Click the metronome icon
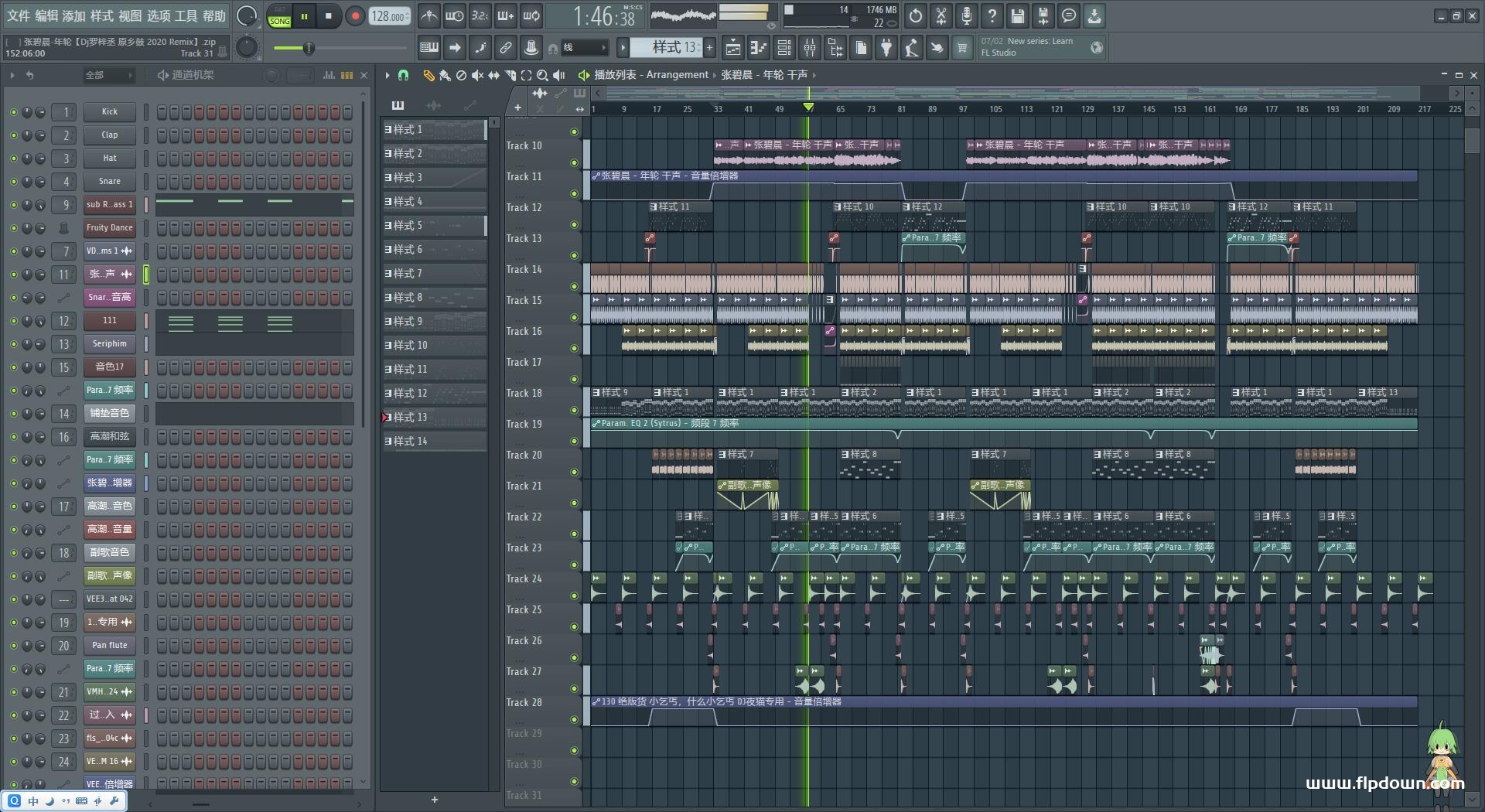 [429, 15]
